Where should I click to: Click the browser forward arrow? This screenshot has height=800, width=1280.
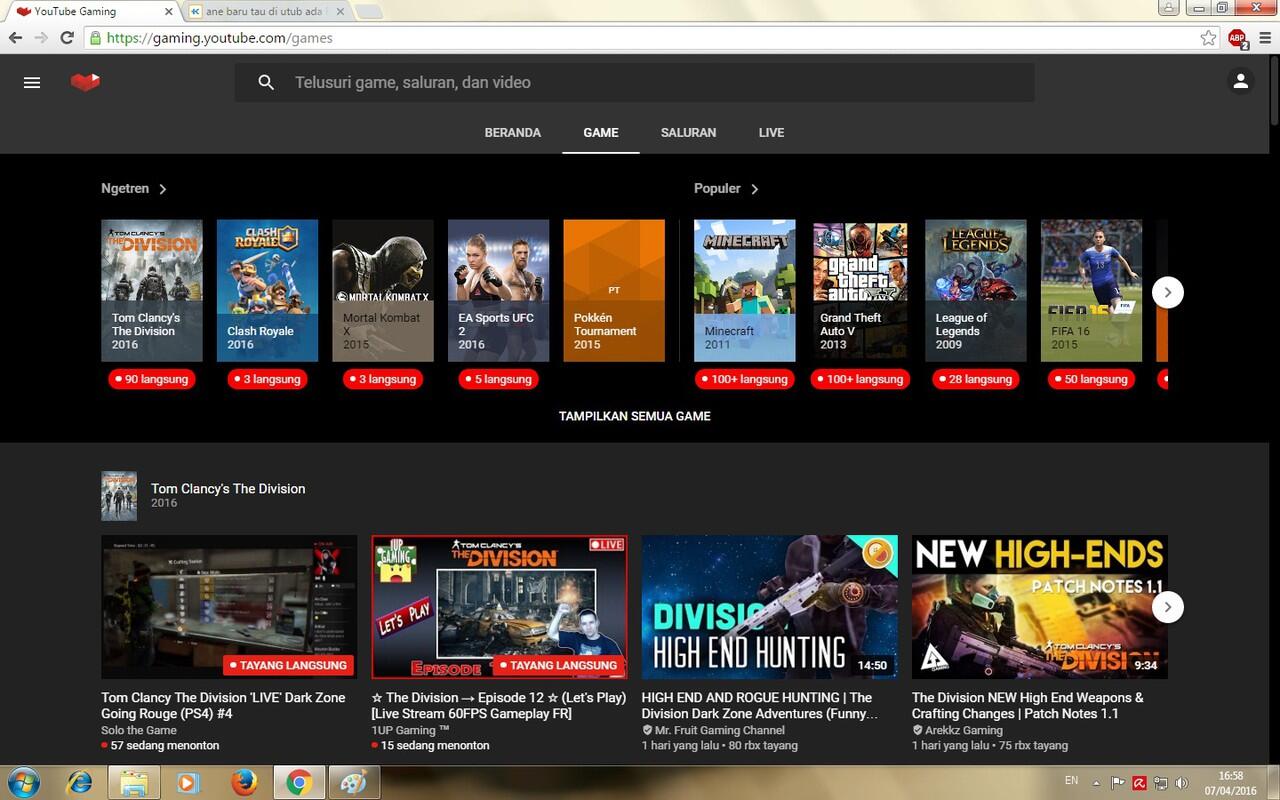[x=41, y=38]
